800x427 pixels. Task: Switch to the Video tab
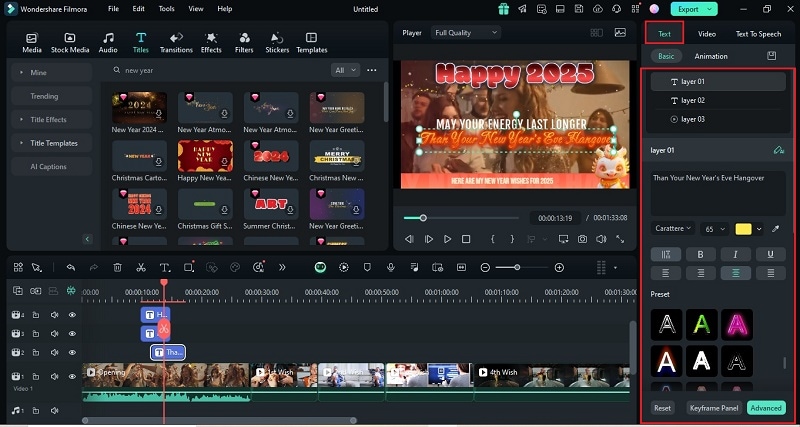[707, 34]
